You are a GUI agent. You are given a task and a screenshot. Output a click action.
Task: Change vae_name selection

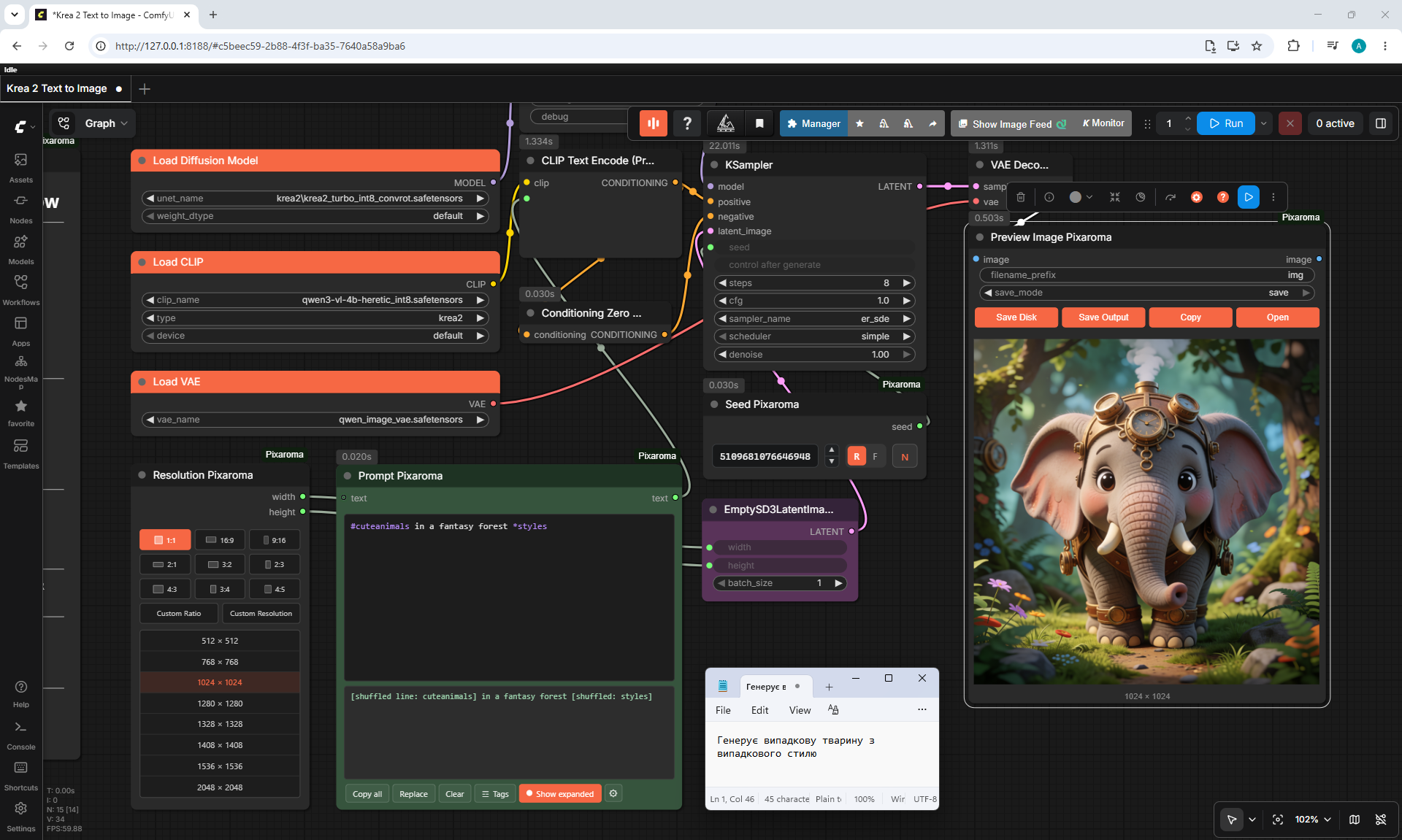(315, 420)
